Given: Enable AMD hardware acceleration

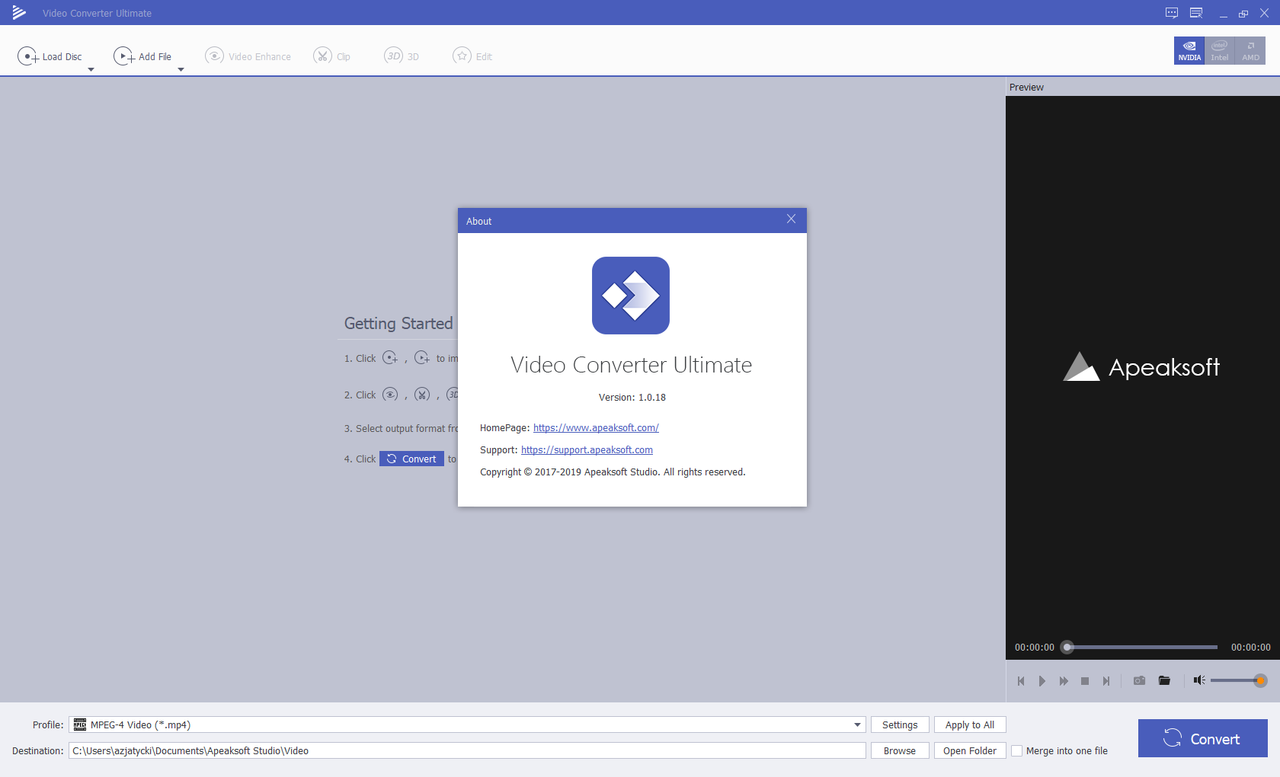Looking at the screenshot, I should [1250, 51].
